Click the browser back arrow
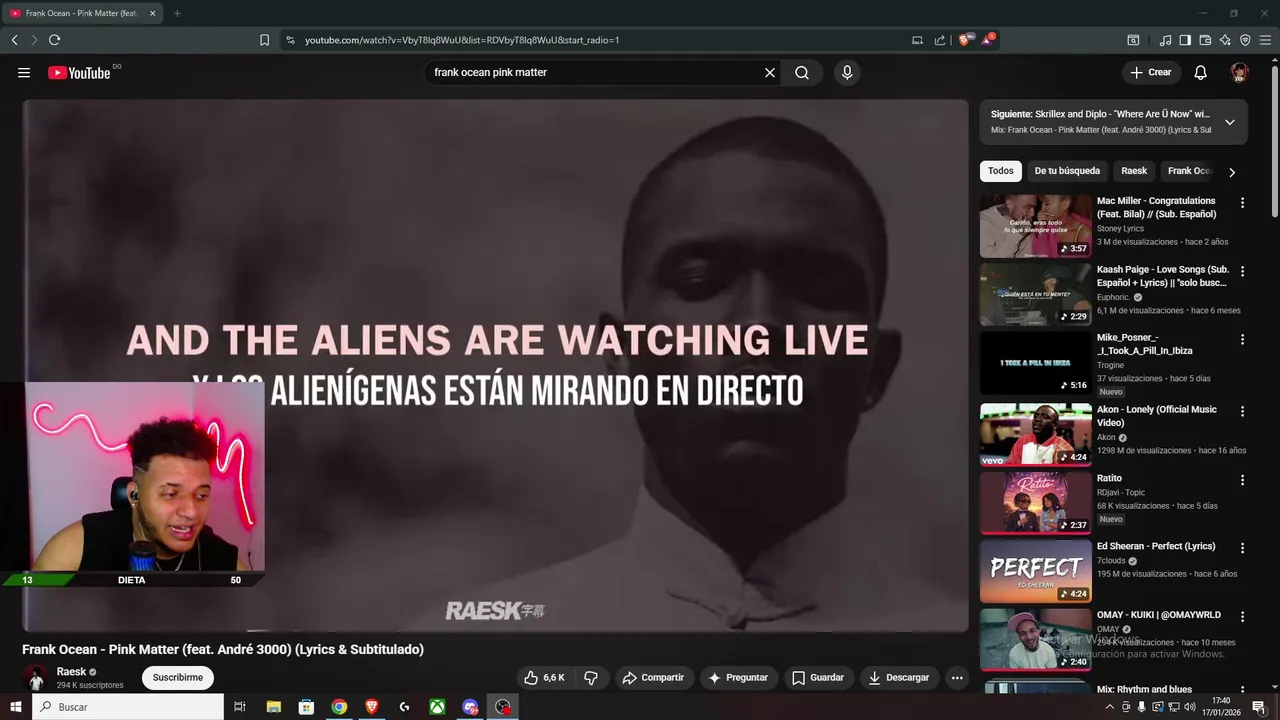Screen dimensions: 1280x720 click(15, 40)
